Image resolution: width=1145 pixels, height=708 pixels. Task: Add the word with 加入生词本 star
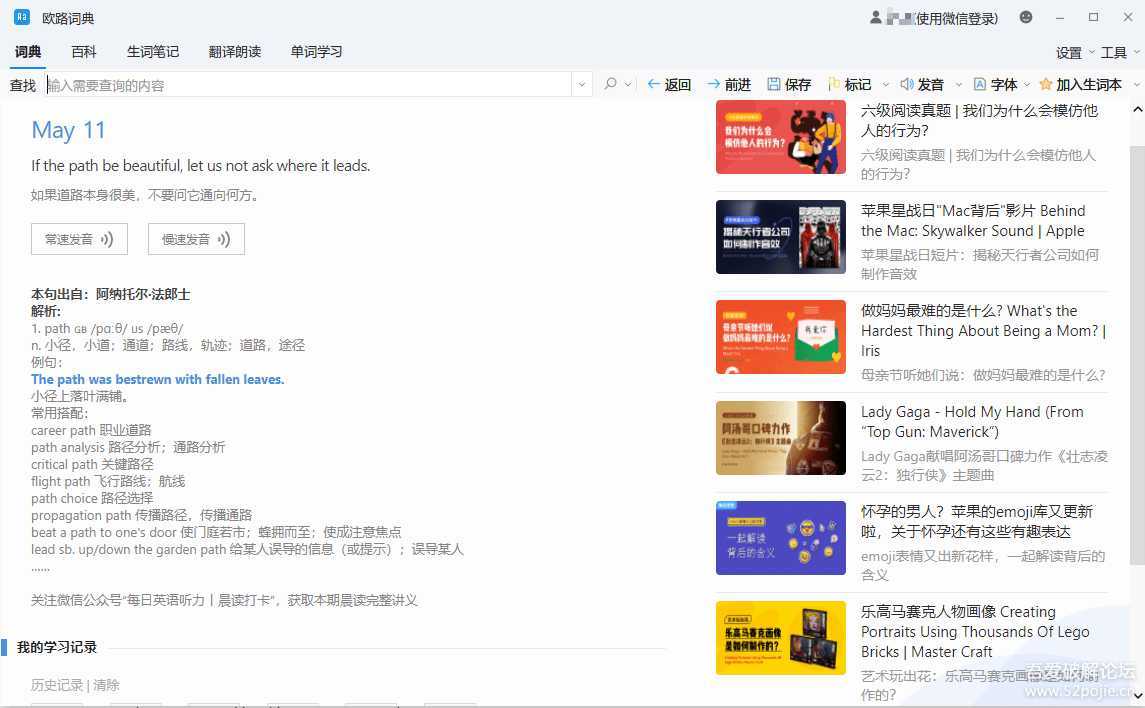[1080, 85]
